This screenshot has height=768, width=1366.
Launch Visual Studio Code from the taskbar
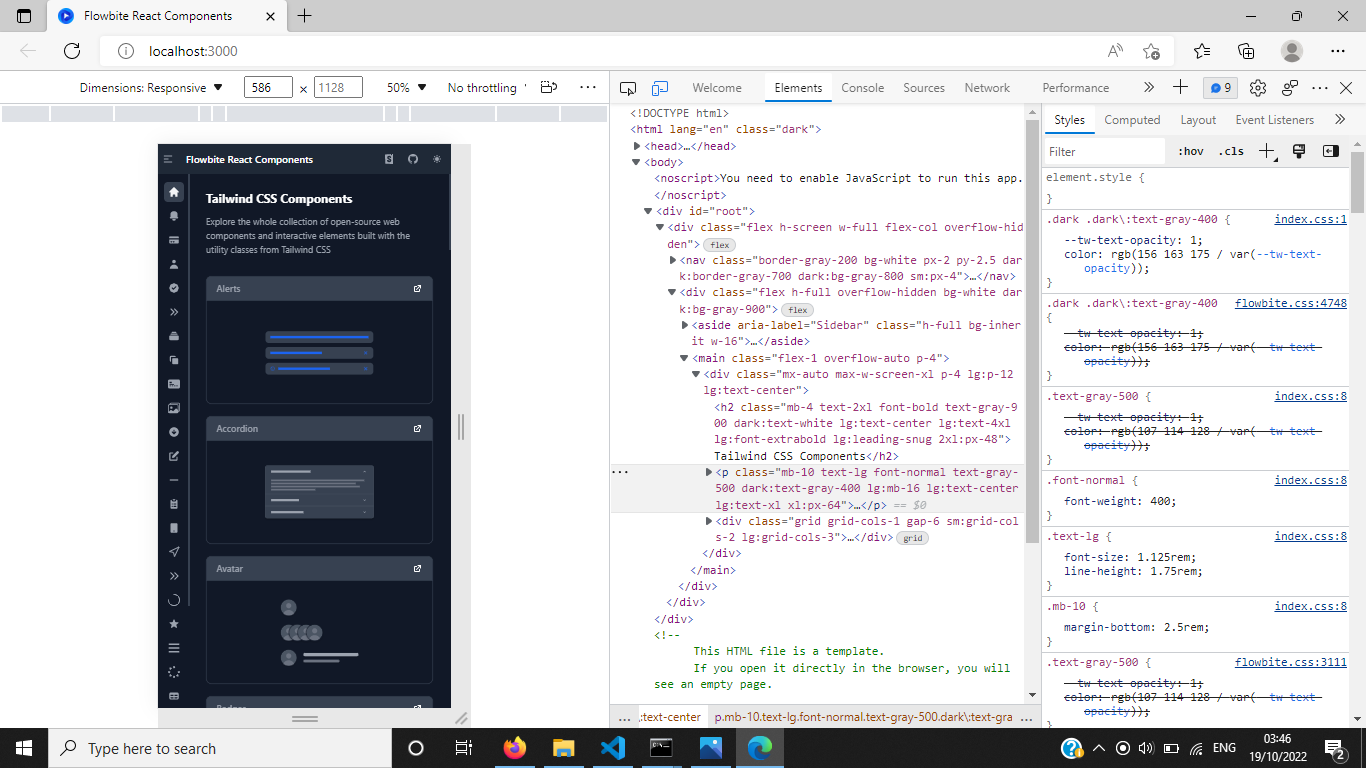[612, 747]
